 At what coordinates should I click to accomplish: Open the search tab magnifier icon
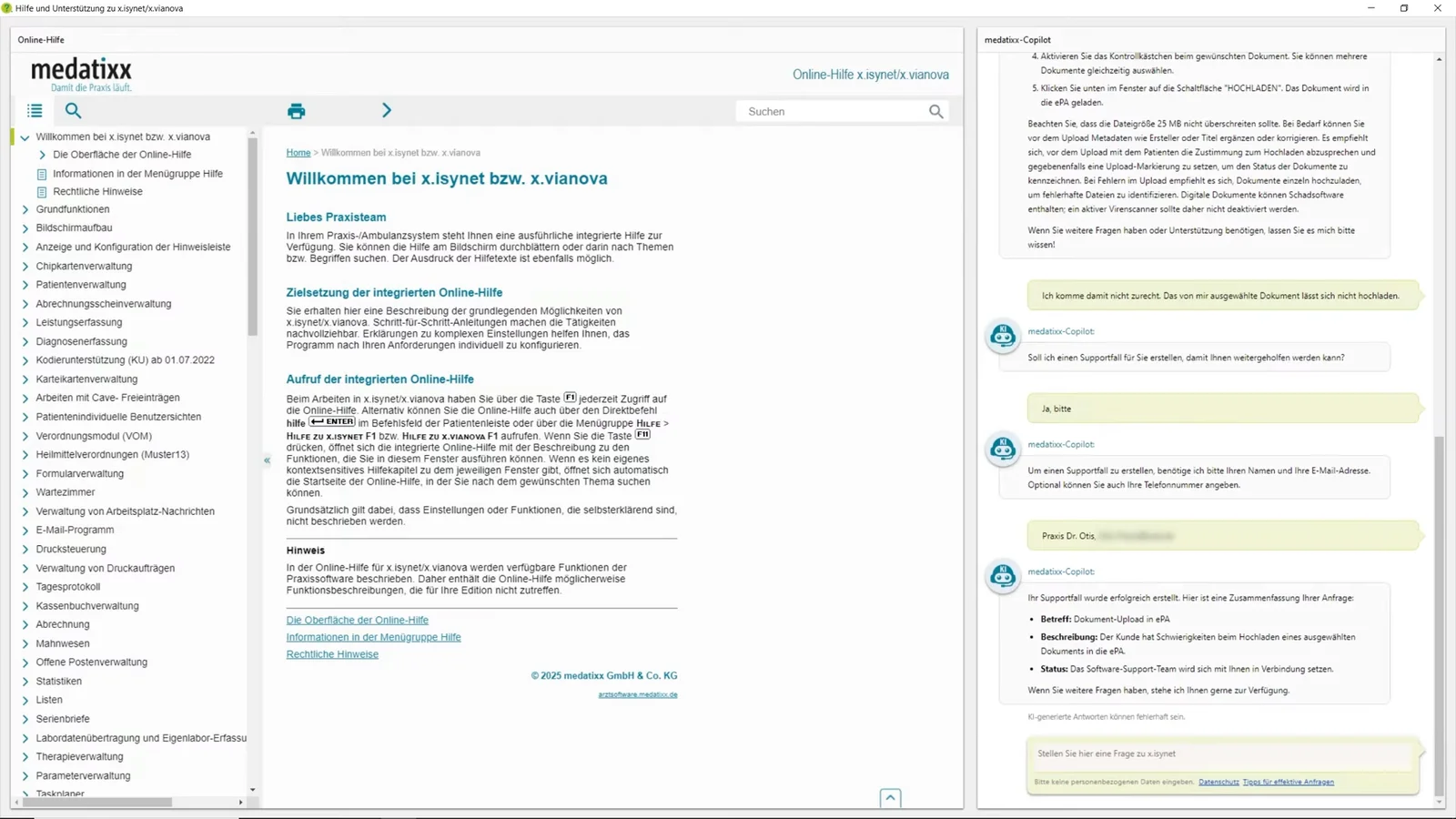click(74, 111)
